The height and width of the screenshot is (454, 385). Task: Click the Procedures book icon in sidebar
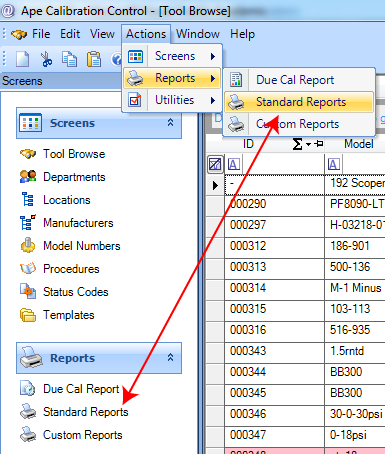28,269
